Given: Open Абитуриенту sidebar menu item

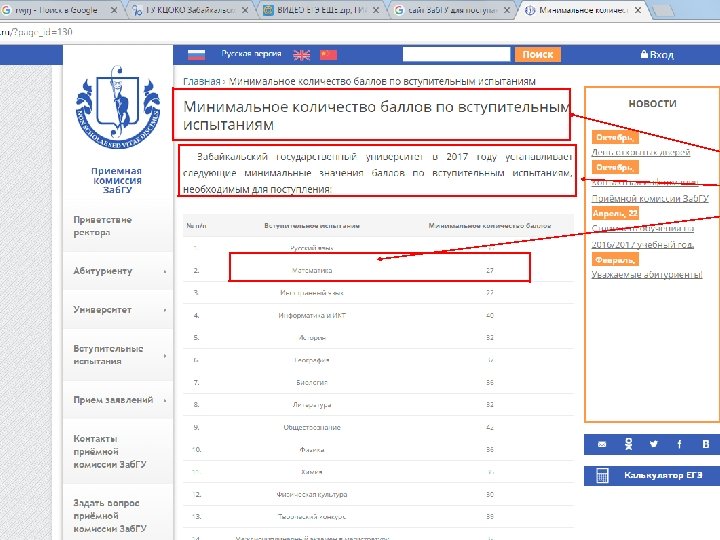Looking at the screenshot, I should [118, 271].
